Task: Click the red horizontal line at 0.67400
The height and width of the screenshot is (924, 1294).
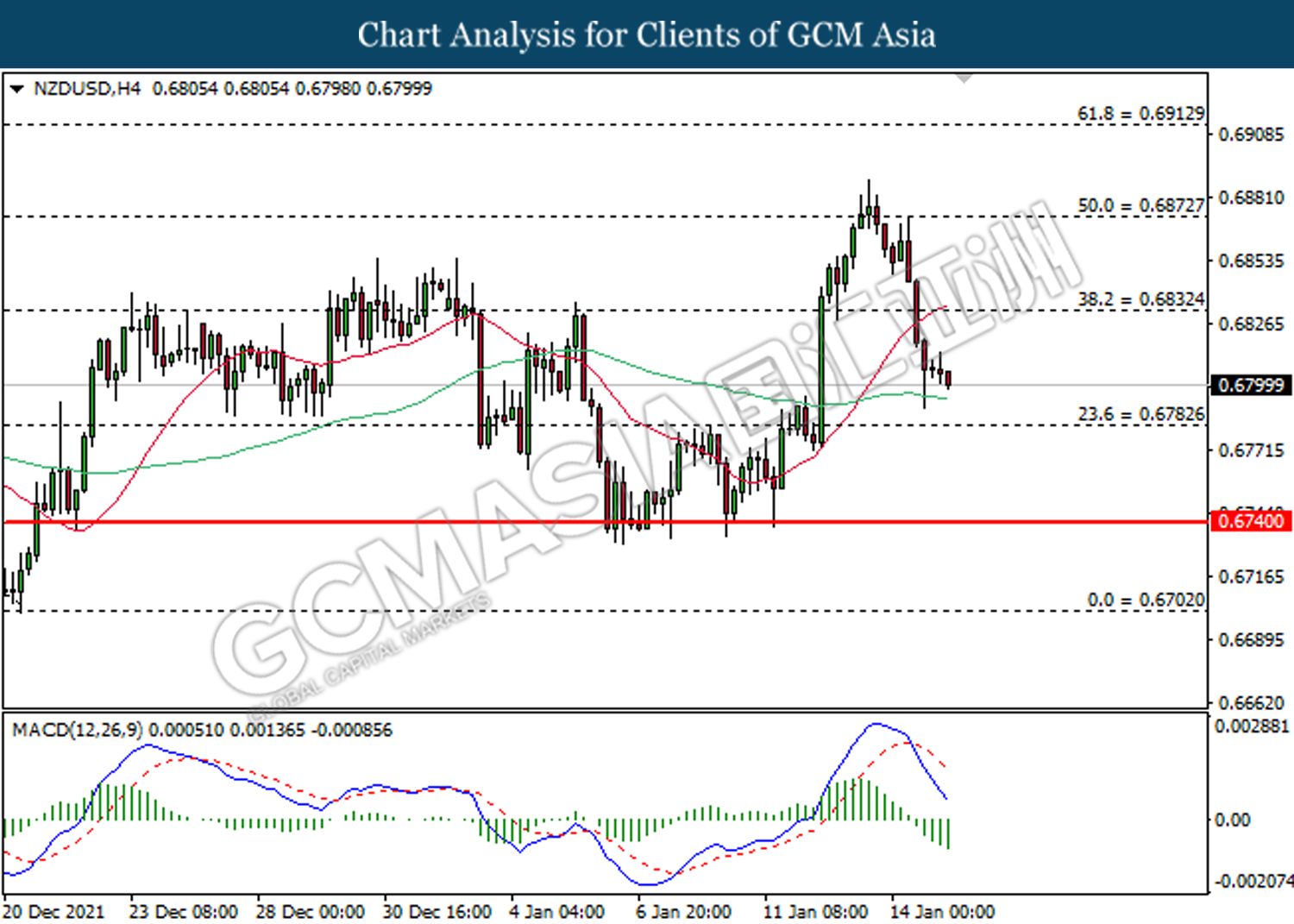Action: coord(606,522)
